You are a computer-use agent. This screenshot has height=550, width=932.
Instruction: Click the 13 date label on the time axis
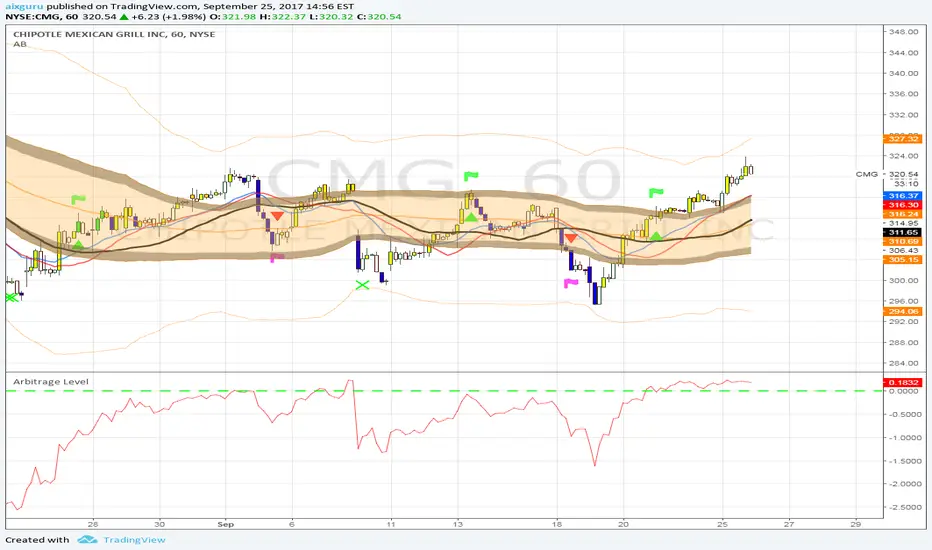click(458, 524)
